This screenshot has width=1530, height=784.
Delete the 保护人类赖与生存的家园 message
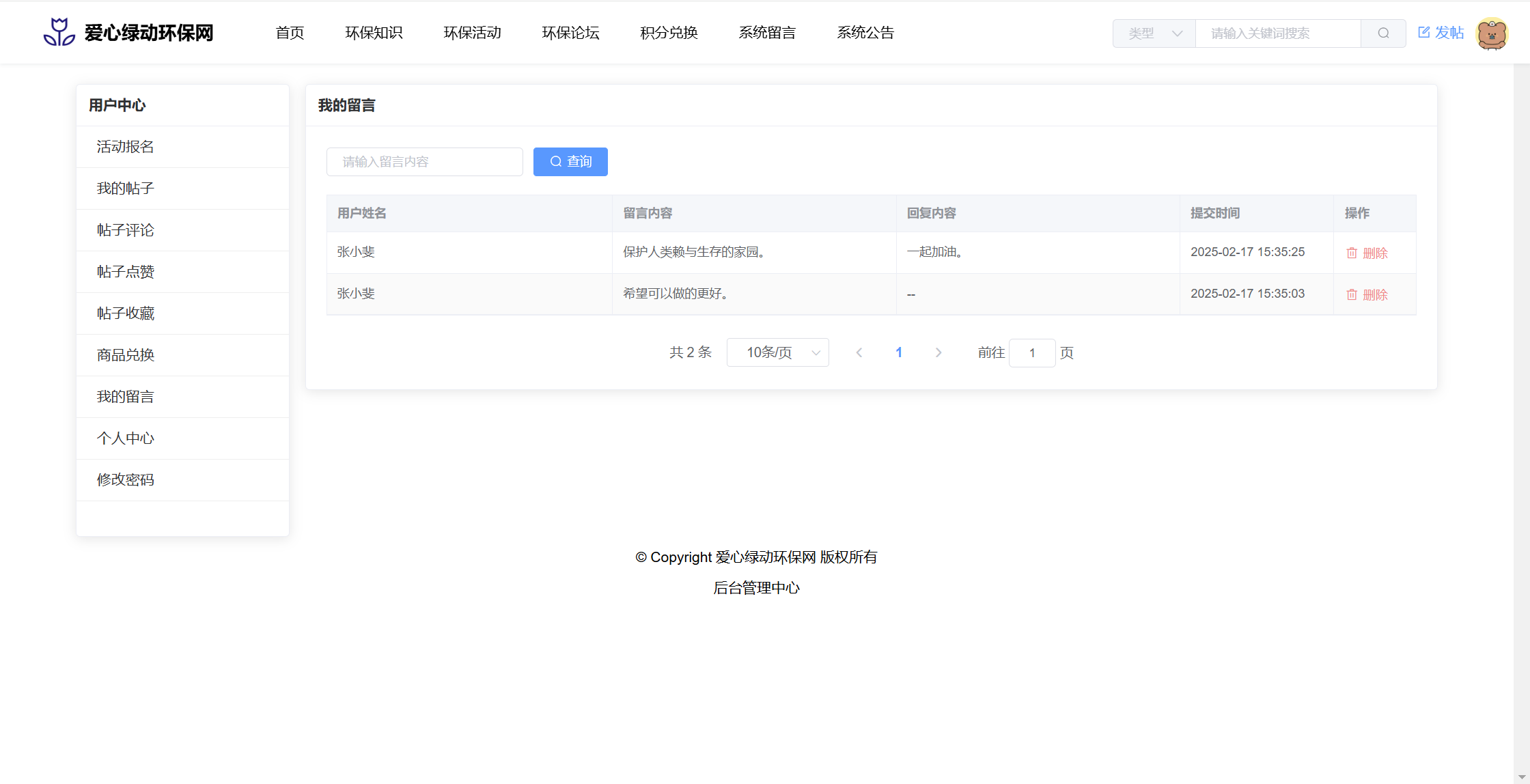[x=1367, y=253]
